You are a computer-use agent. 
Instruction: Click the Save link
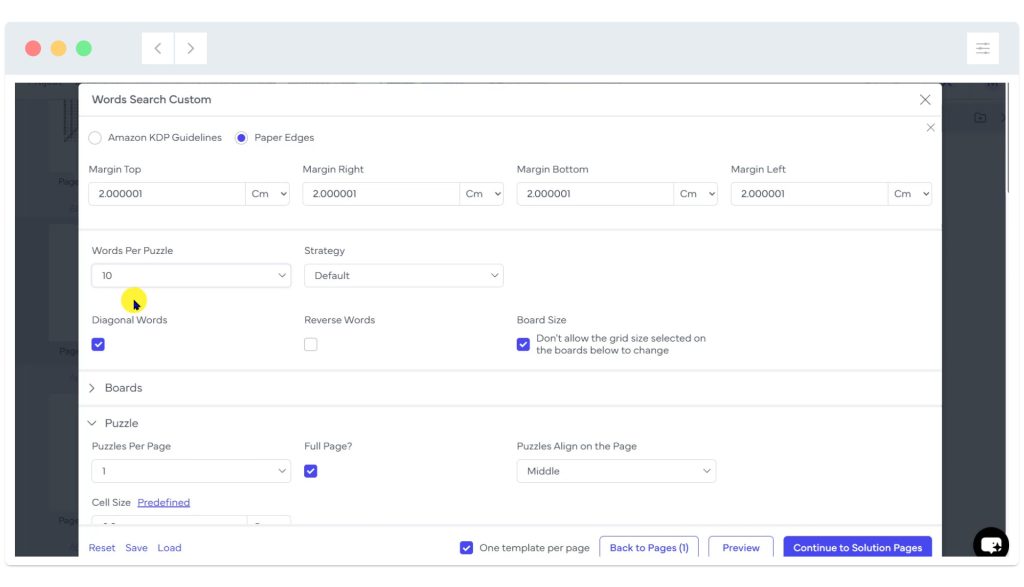136,548
